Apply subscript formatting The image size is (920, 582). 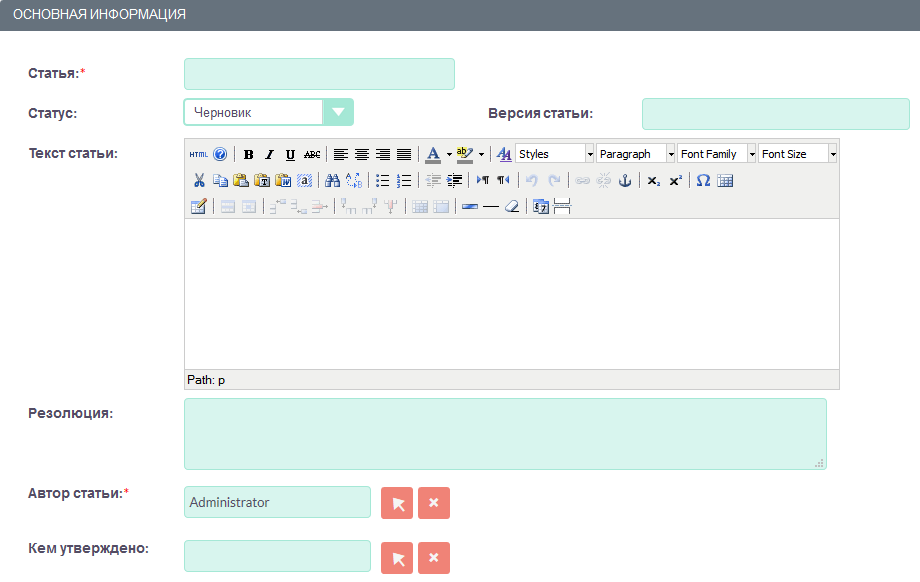coord(653,181)
